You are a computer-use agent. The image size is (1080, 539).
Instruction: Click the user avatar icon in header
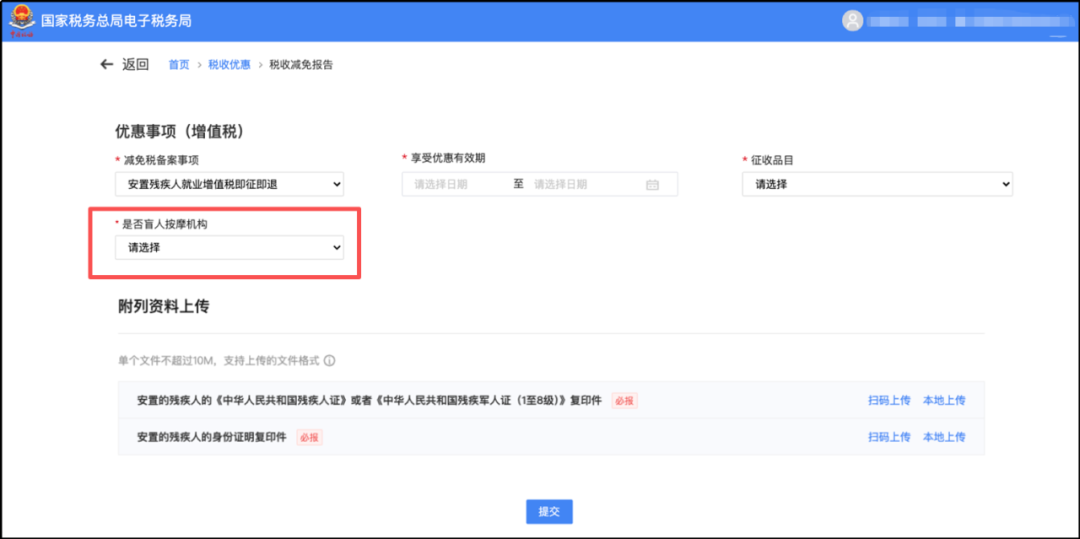point(852,21)
